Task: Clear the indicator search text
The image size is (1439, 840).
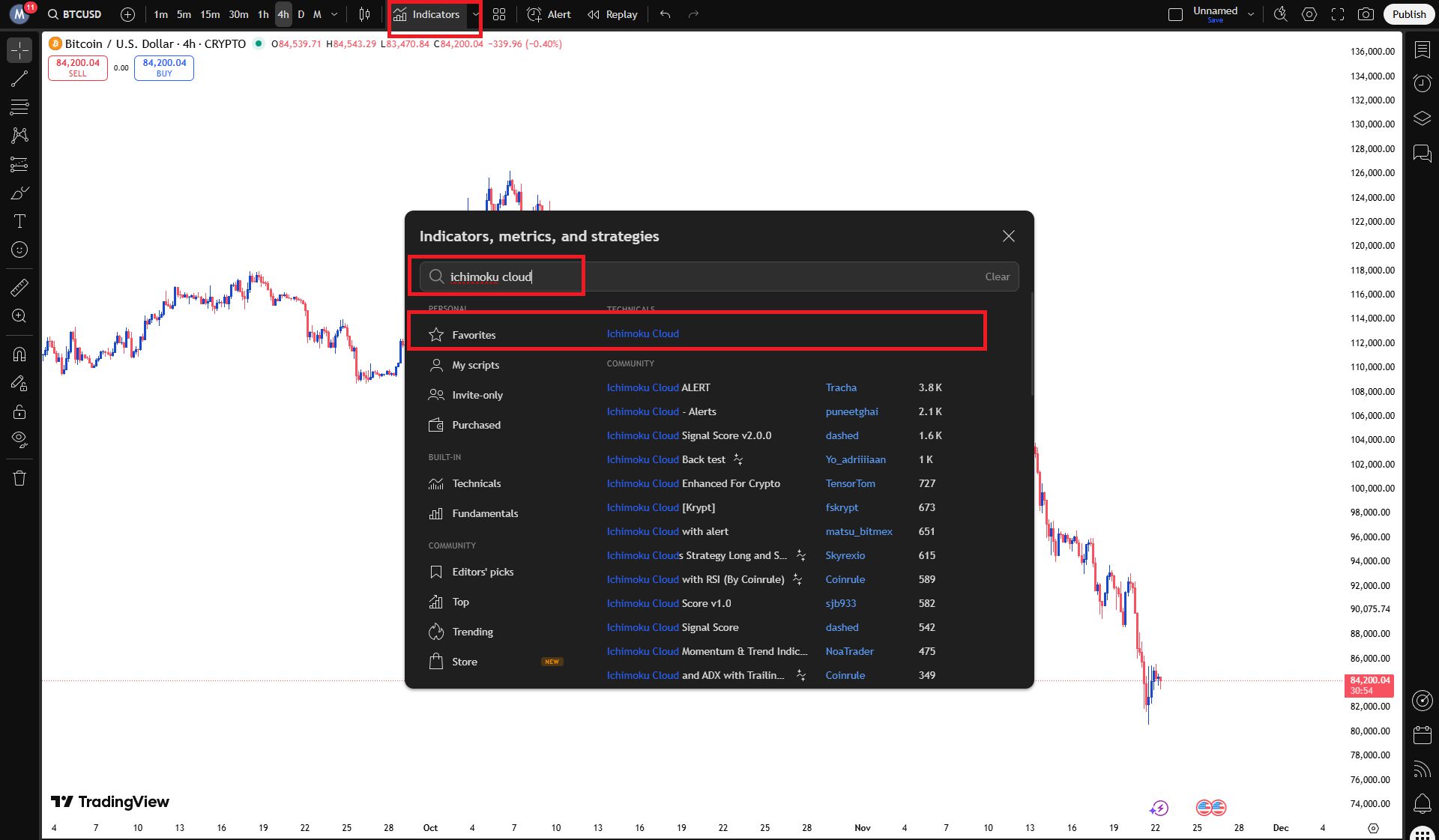Action: [998, 277]
